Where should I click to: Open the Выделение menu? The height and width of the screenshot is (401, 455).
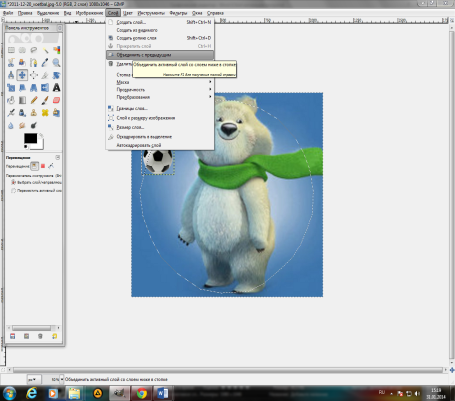click(x=48, y=13)
